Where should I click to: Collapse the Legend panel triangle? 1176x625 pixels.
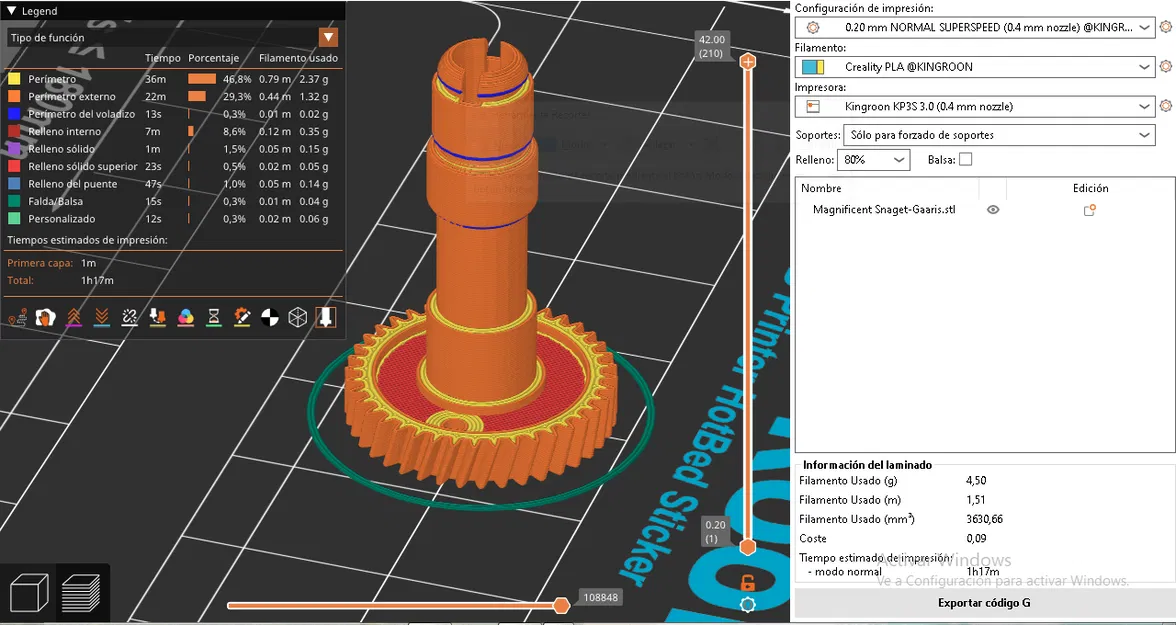coord(11,11)
